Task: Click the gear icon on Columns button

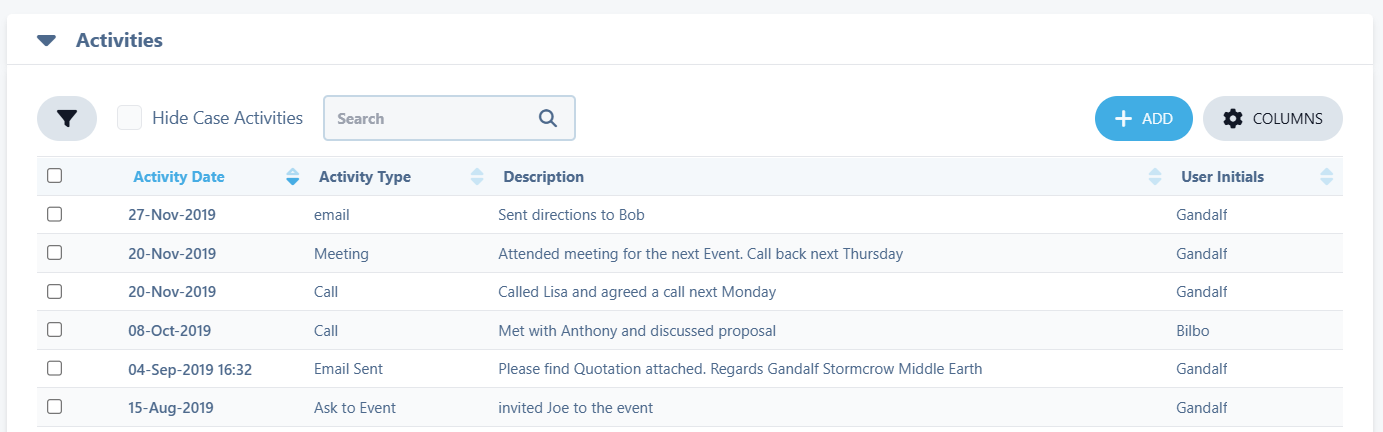Action: click(1233, 118)
